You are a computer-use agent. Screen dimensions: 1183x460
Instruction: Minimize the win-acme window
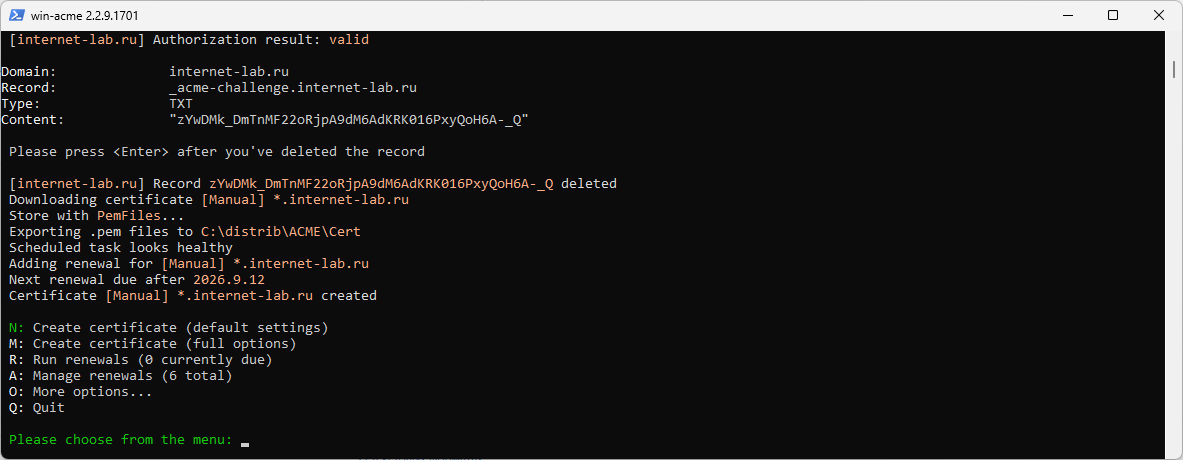click(1068, 15)
